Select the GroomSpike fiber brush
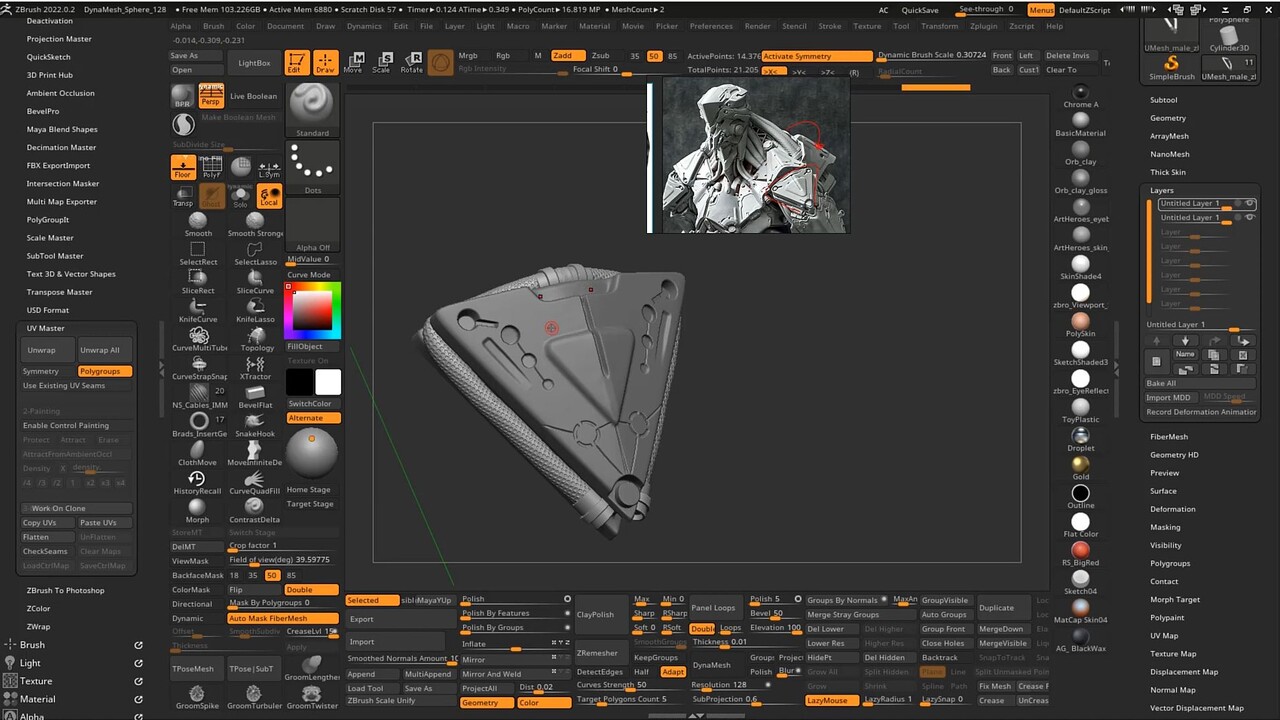1280x720 pixels. pos(196,697)
